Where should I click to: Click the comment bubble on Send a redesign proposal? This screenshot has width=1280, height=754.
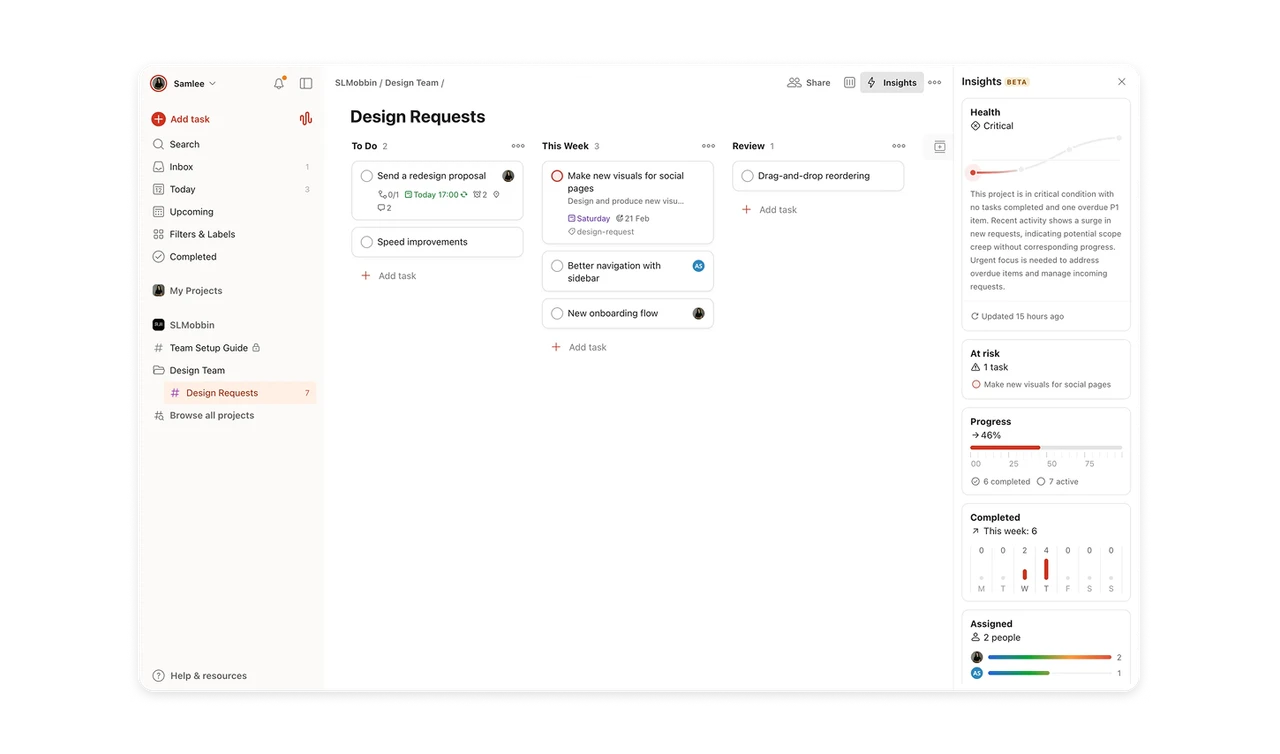(x=381, y=207)
